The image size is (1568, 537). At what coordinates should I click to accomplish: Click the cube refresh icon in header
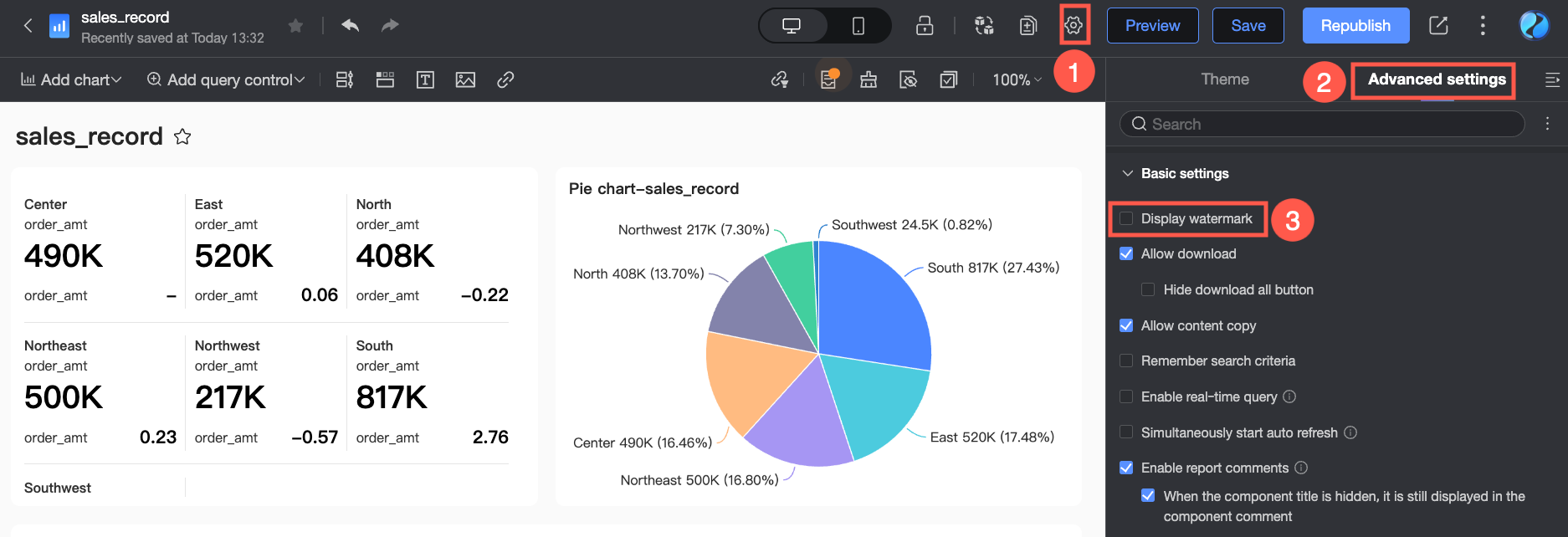click(985, 26)
